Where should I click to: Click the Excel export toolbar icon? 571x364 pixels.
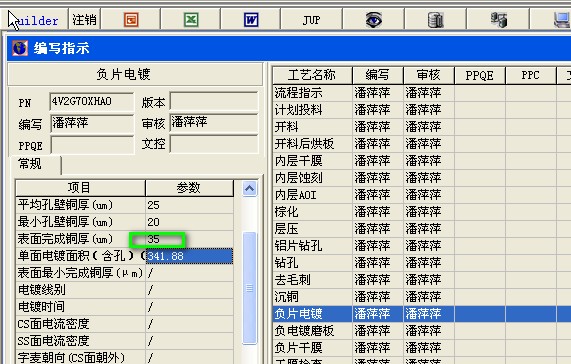[190, 19]
